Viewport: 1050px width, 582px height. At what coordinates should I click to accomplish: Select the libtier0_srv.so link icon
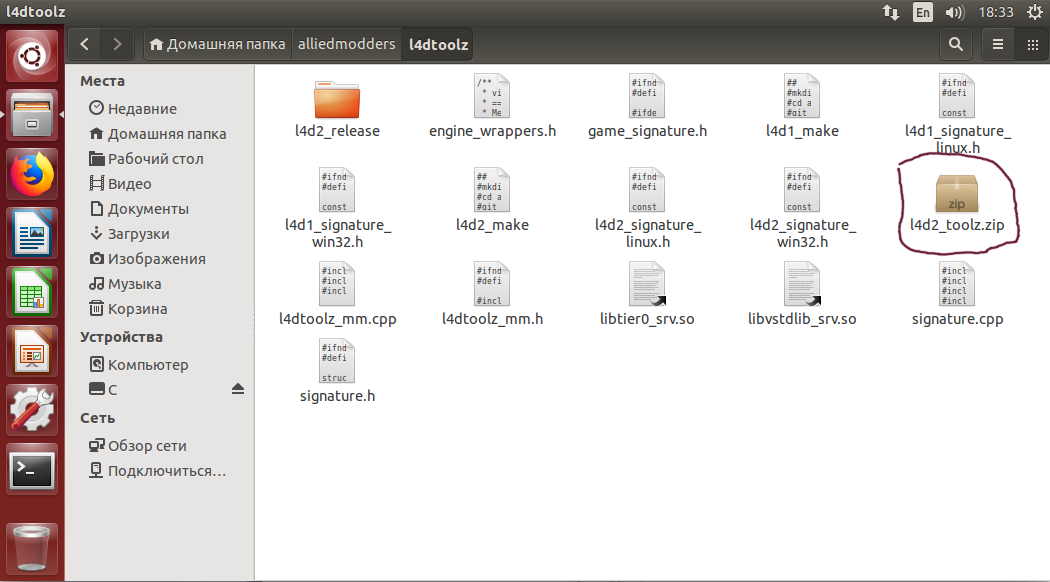point(647,284)
